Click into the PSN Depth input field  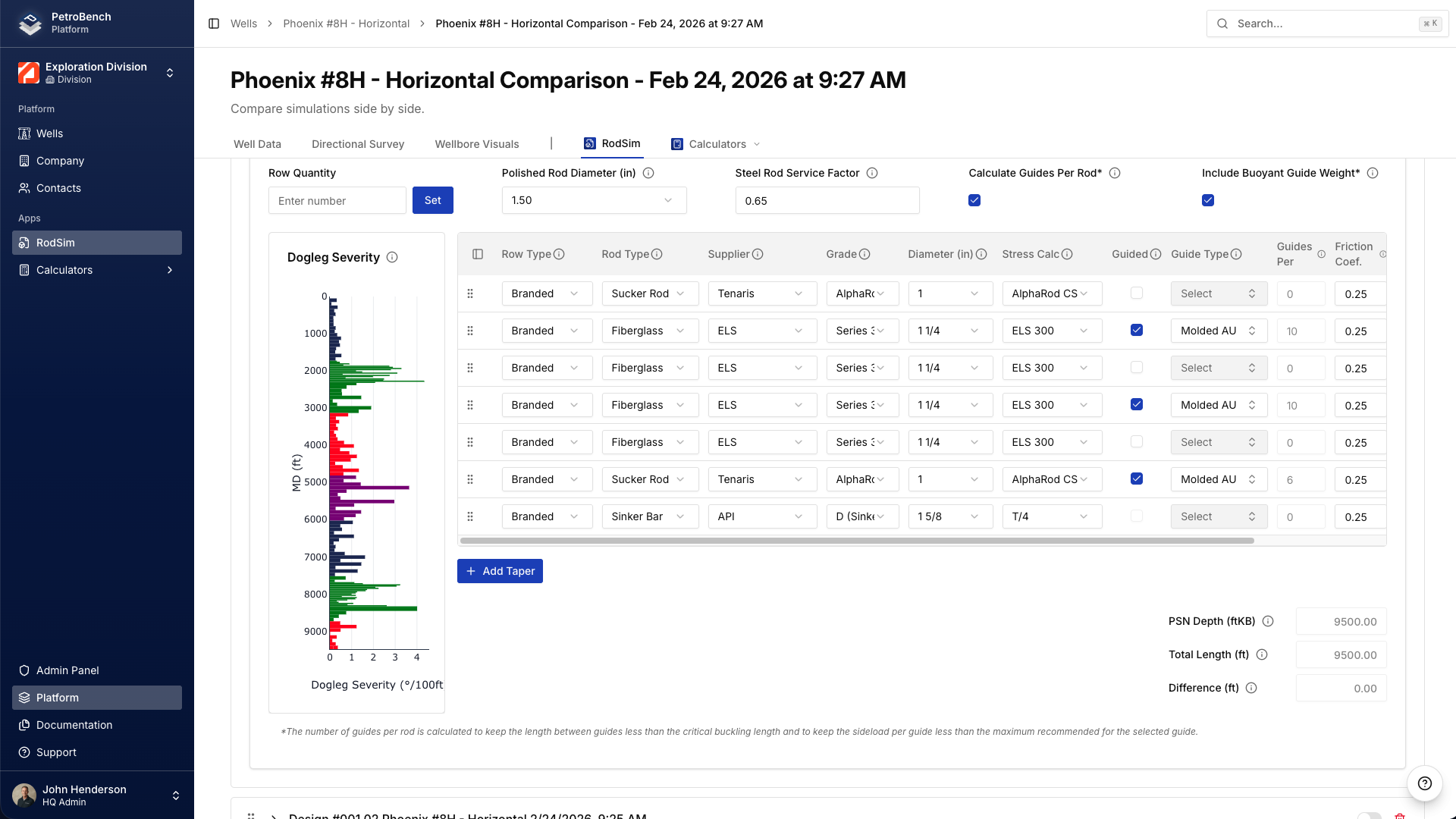point(1341,621)
